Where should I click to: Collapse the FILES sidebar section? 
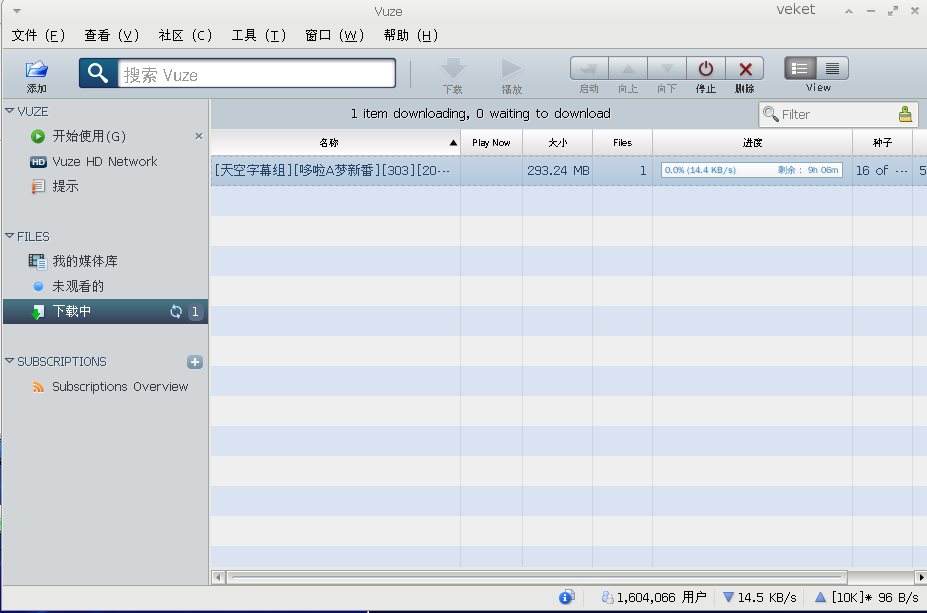click(x=9, y=236)
